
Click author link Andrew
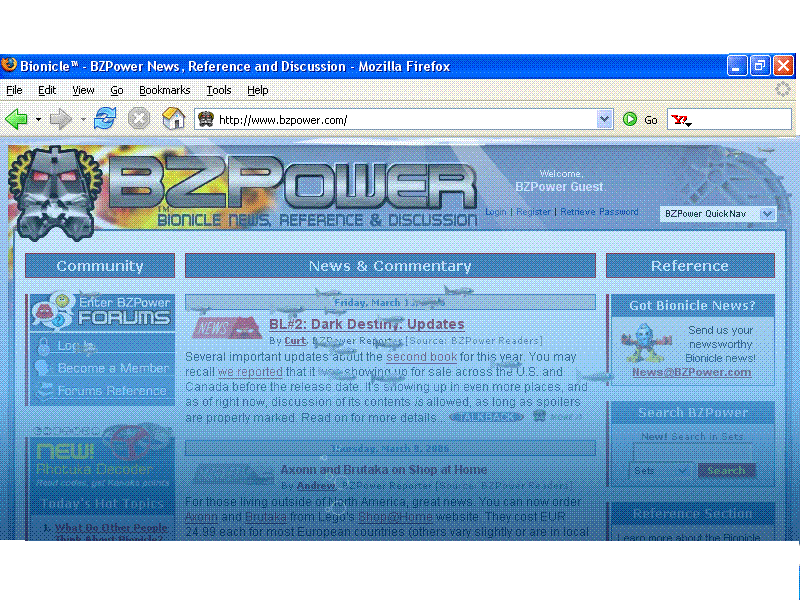316,485
